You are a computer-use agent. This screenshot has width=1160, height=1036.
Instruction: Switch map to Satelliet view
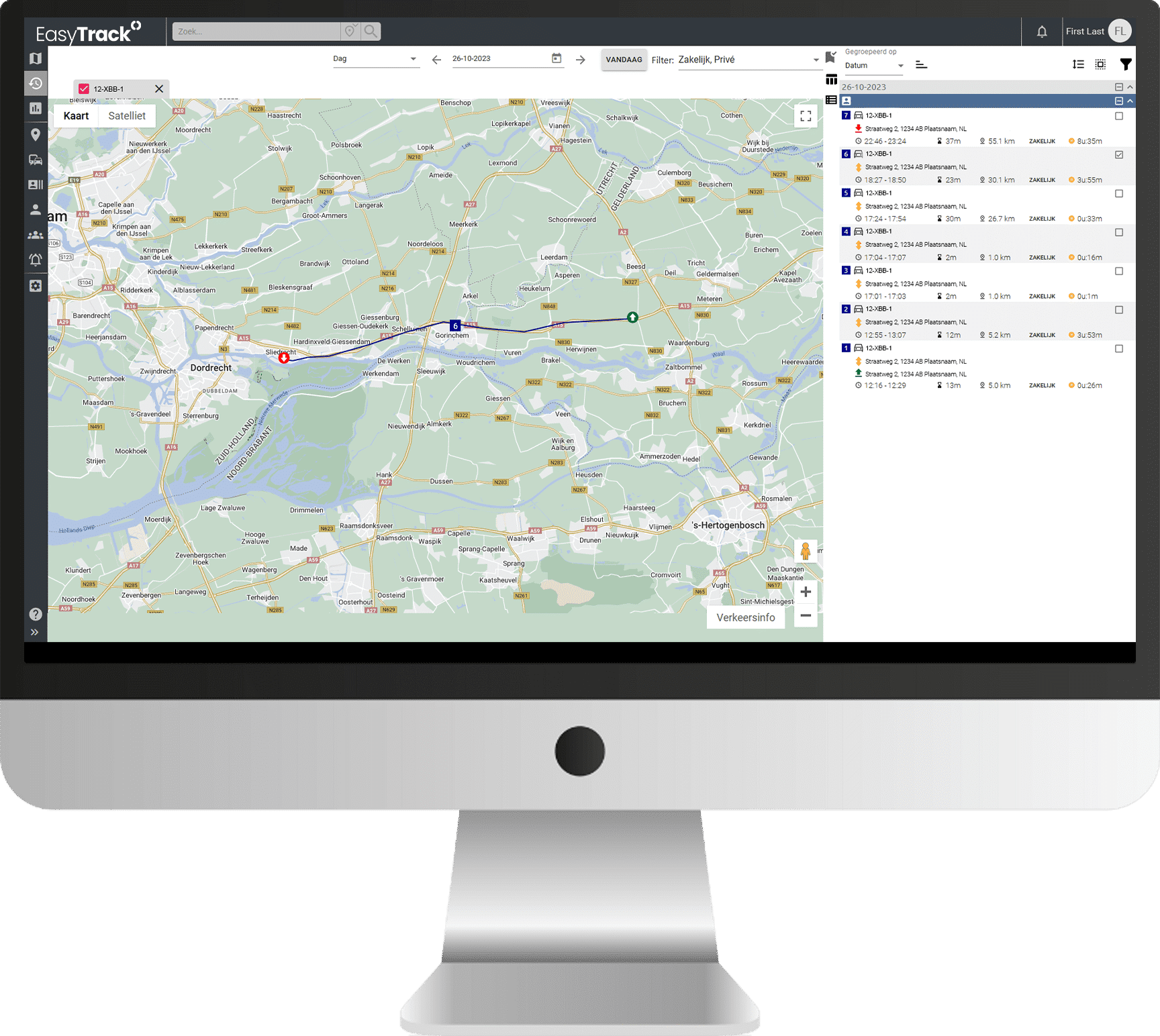127,116
